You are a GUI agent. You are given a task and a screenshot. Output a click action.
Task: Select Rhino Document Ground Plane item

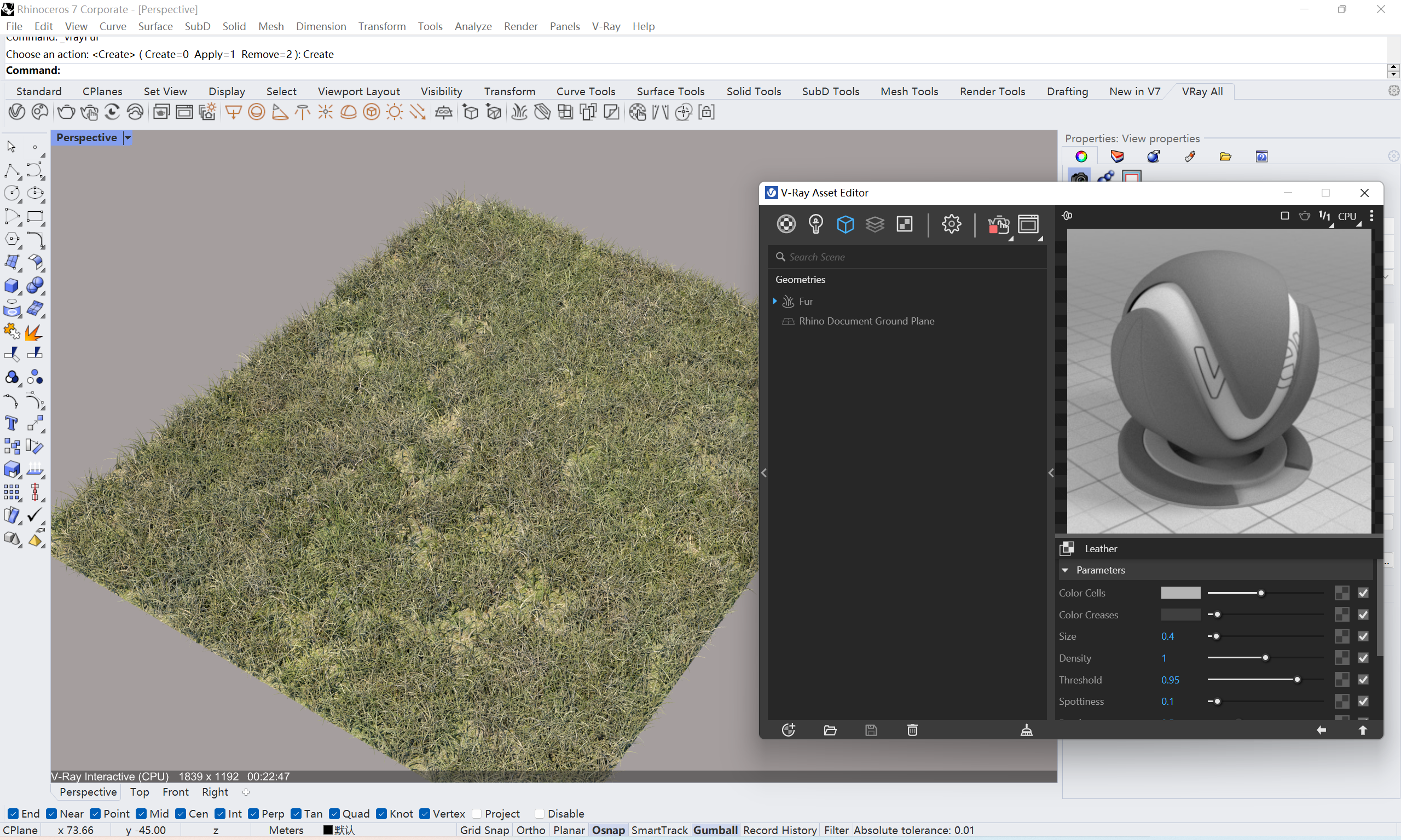pyautogui.click(x=866, y=321)
